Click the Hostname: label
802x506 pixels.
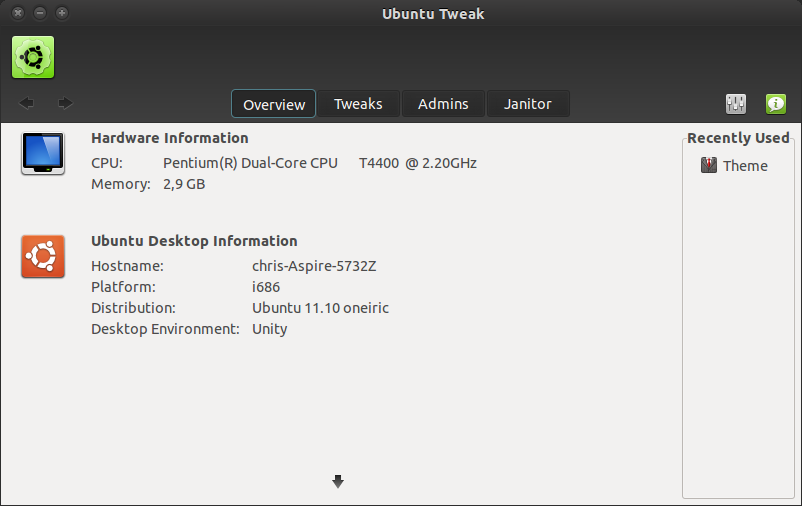click(x=127, y=266)
